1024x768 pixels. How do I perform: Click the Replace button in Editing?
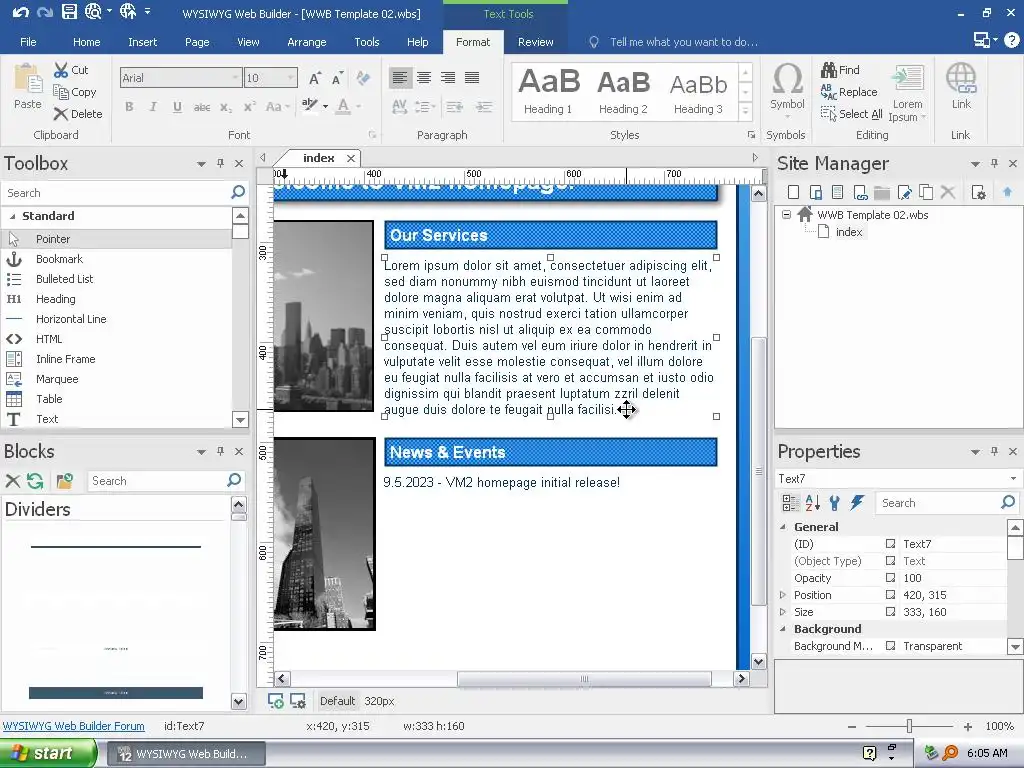click(849, 92)
